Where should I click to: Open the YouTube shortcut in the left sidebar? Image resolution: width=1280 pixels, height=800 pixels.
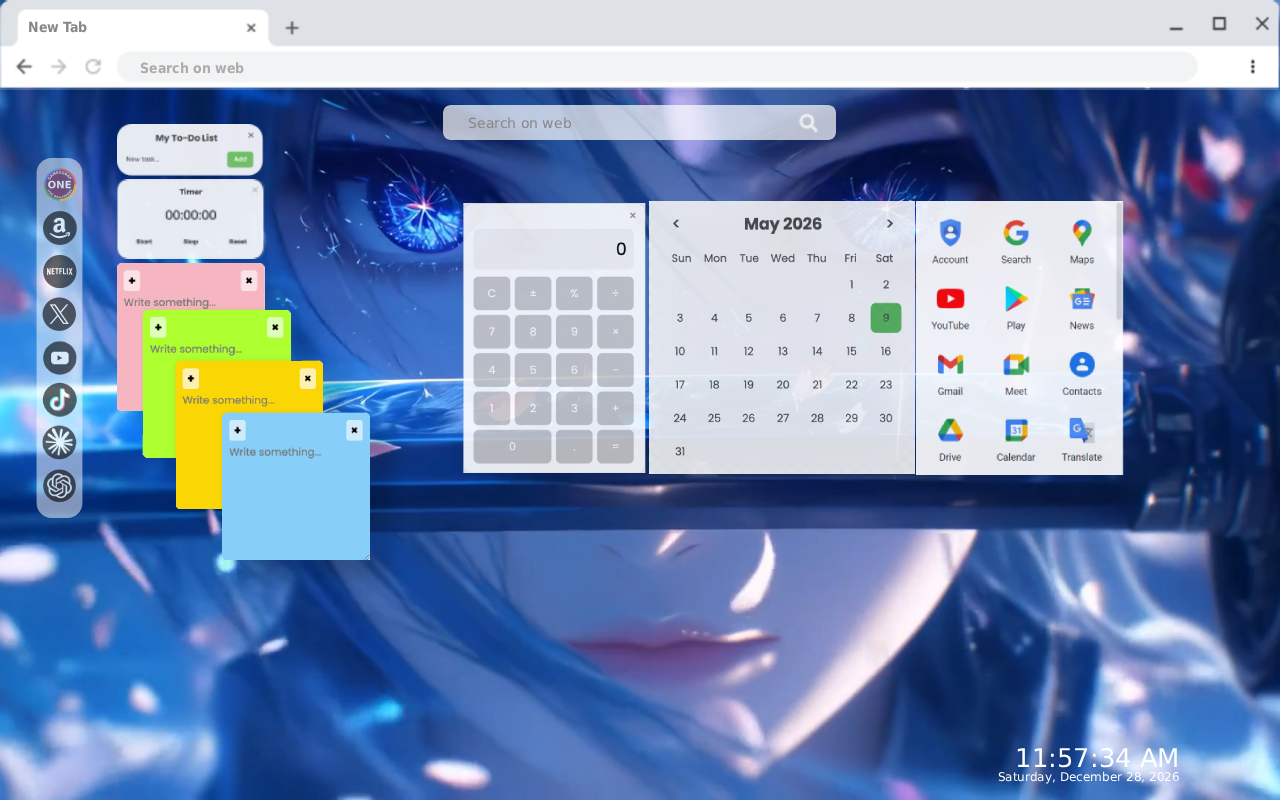(60, 357)
